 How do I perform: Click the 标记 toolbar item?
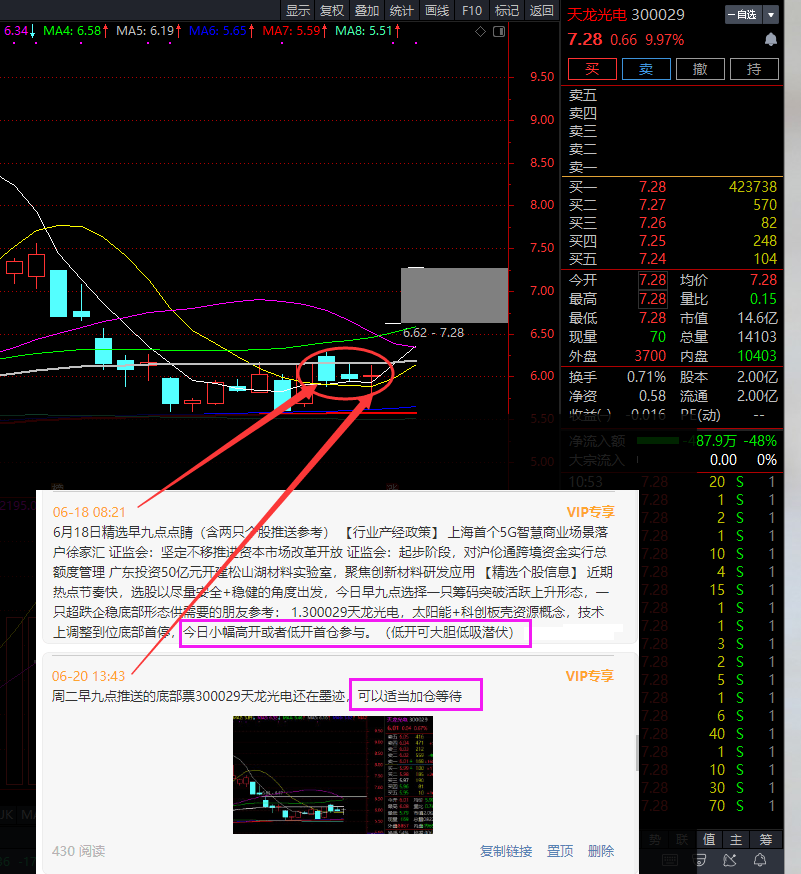507,11
